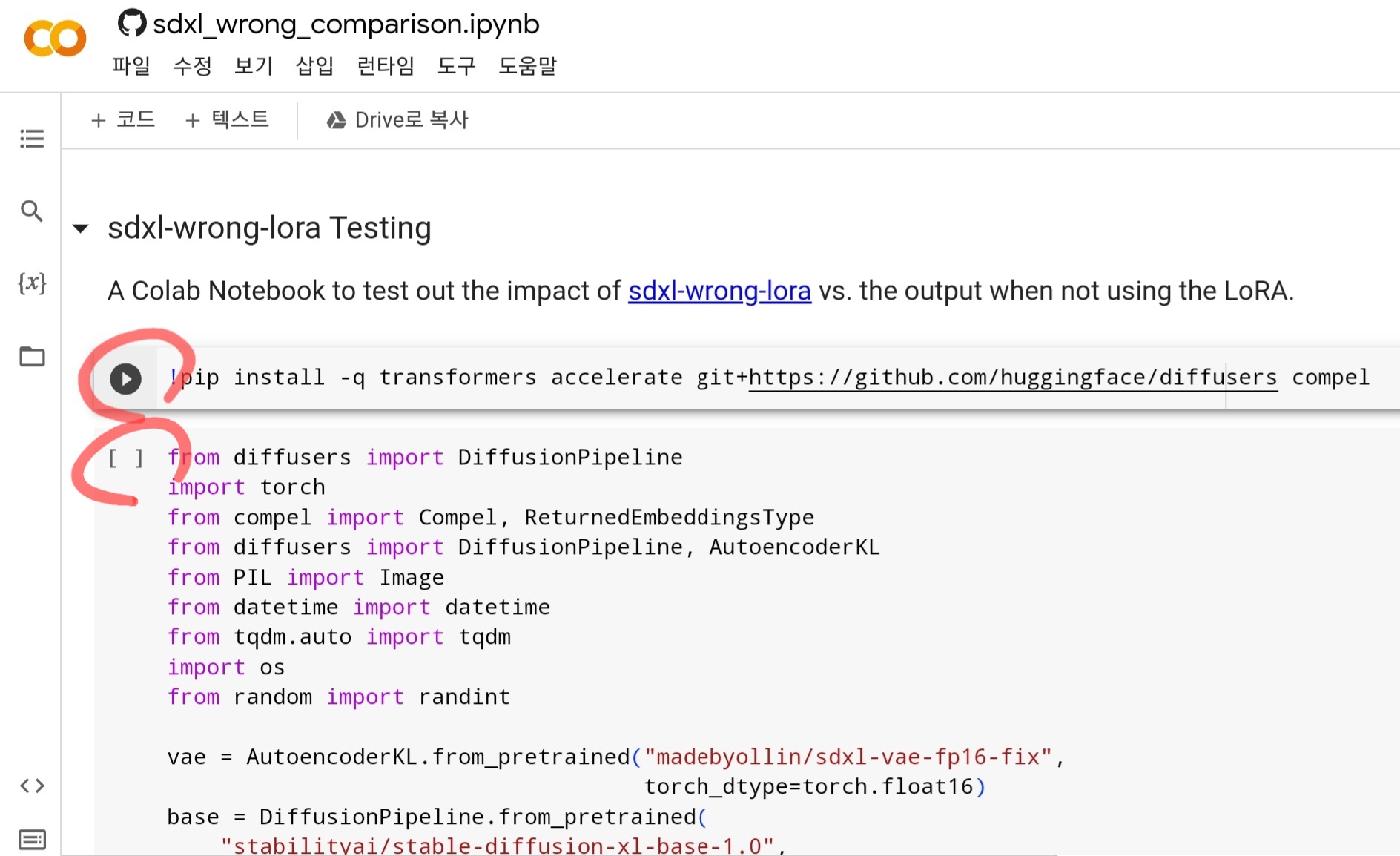The height and width of the screenshot is (856, 1400).
Task: Click the word compel in pip command
Action: tap(1330, 378)
